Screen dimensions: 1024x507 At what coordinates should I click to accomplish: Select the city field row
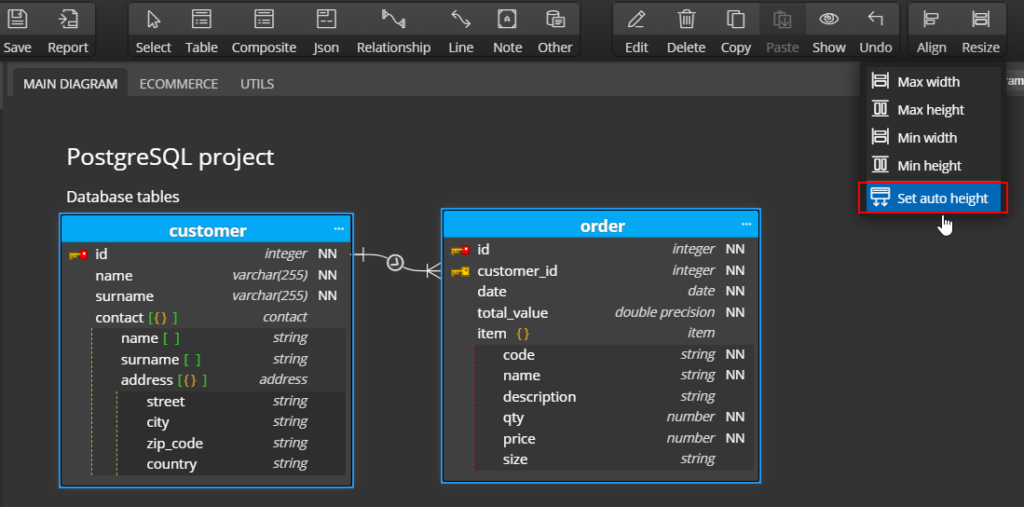tap(230, 422)
